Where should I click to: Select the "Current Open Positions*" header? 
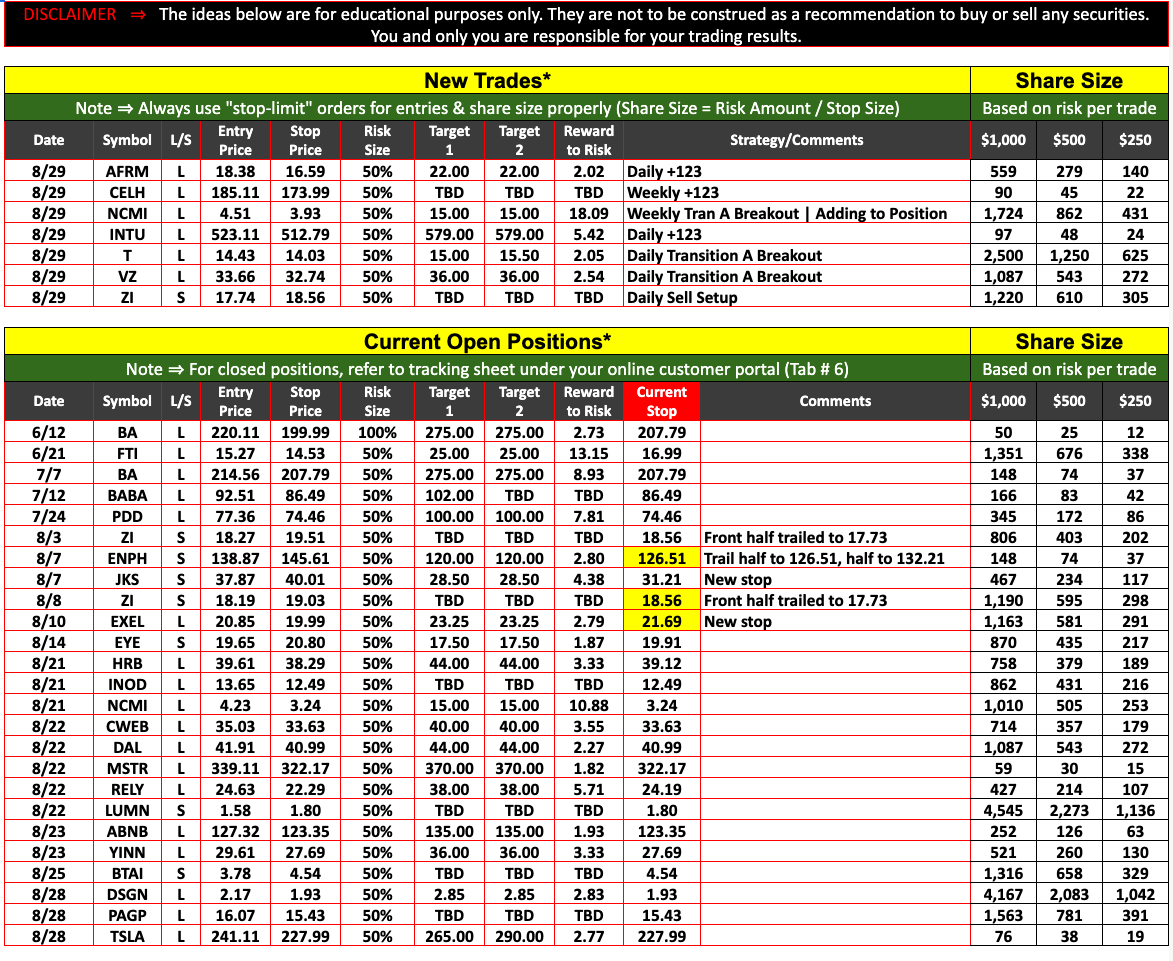point(487,342)
